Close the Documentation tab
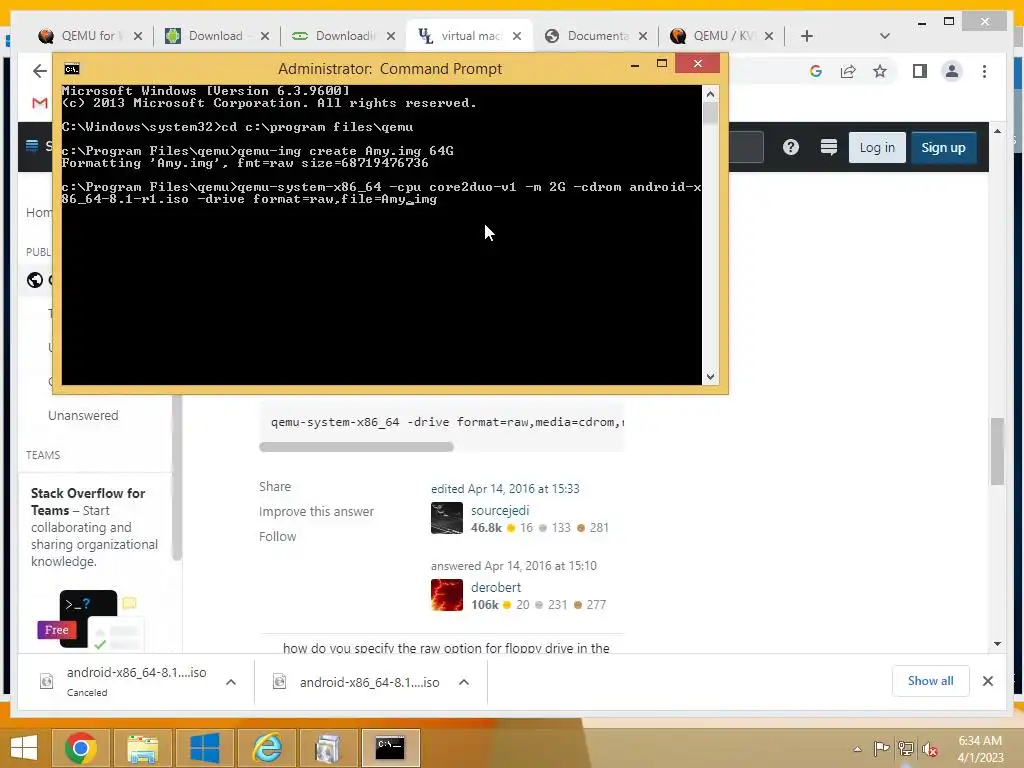Viewport: 1024px width, 768px height. [643, 36]
